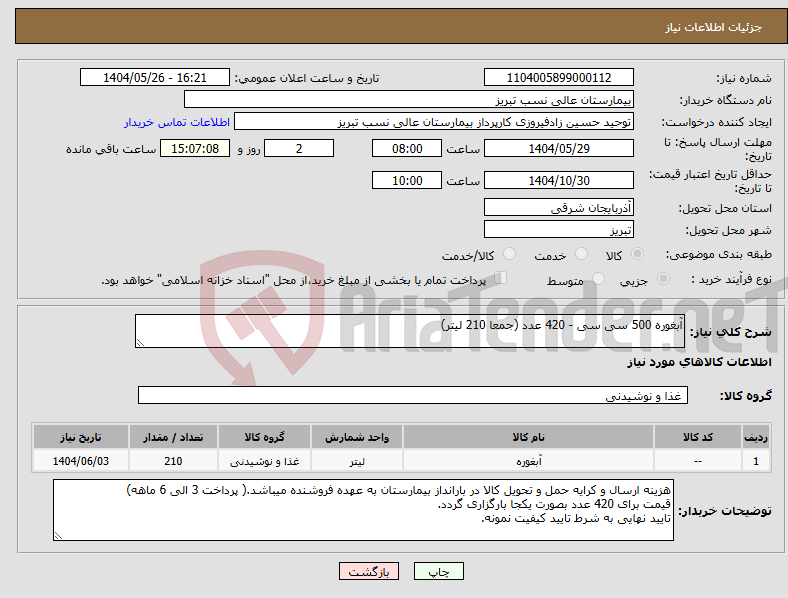This screenshot has height=598, width=788.
Task: Click the توضیحات خریدار notes textarea
Action: (x=363, y=510)
